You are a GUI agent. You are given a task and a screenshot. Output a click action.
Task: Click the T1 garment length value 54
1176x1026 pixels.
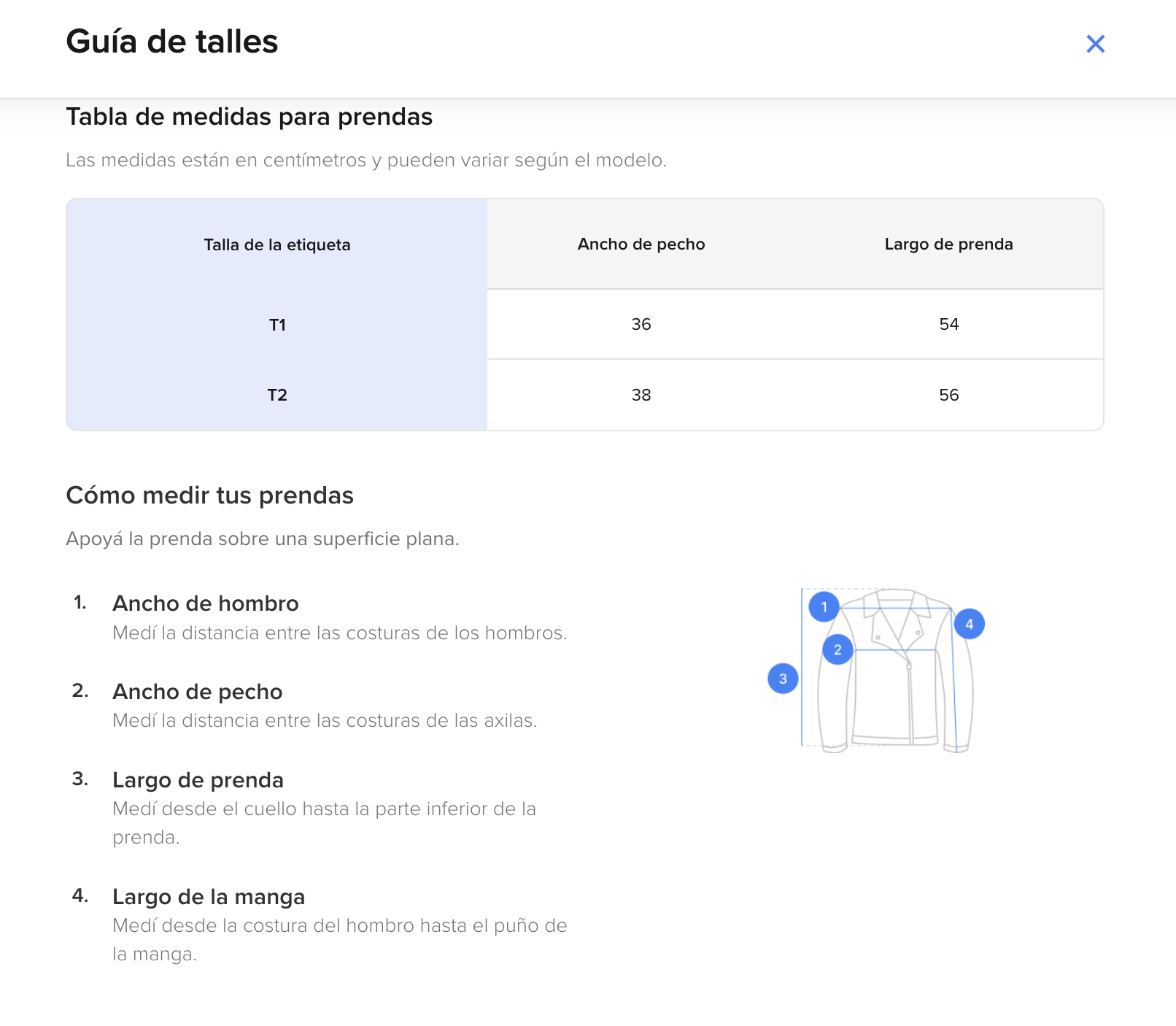948,324
